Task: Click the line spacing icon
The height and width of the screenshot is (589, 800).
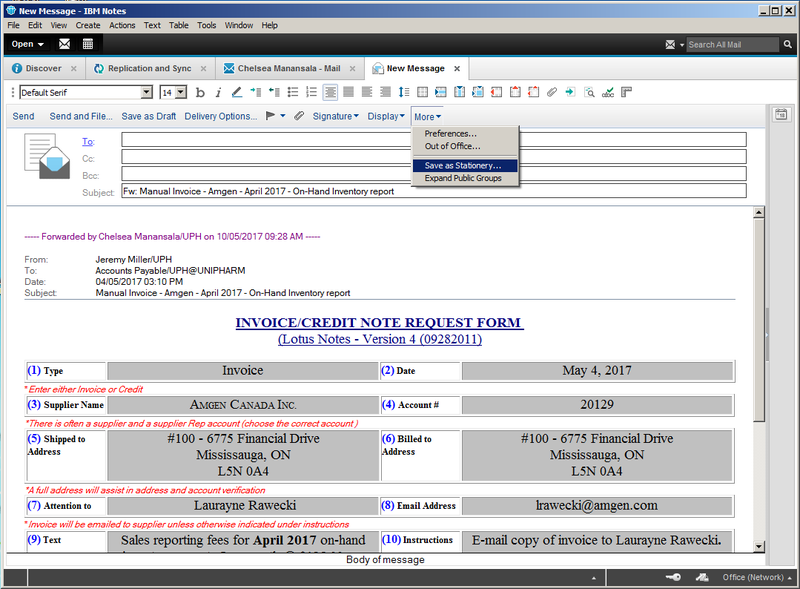Action: (404, 92)
